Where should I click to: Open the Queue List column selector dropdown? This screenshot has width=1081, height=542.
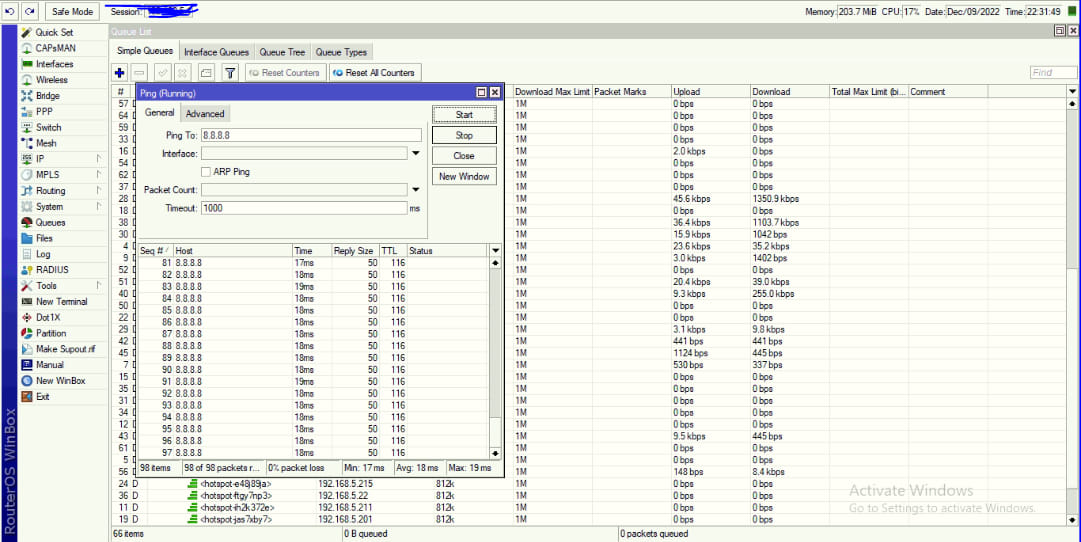click(1072, 92)
